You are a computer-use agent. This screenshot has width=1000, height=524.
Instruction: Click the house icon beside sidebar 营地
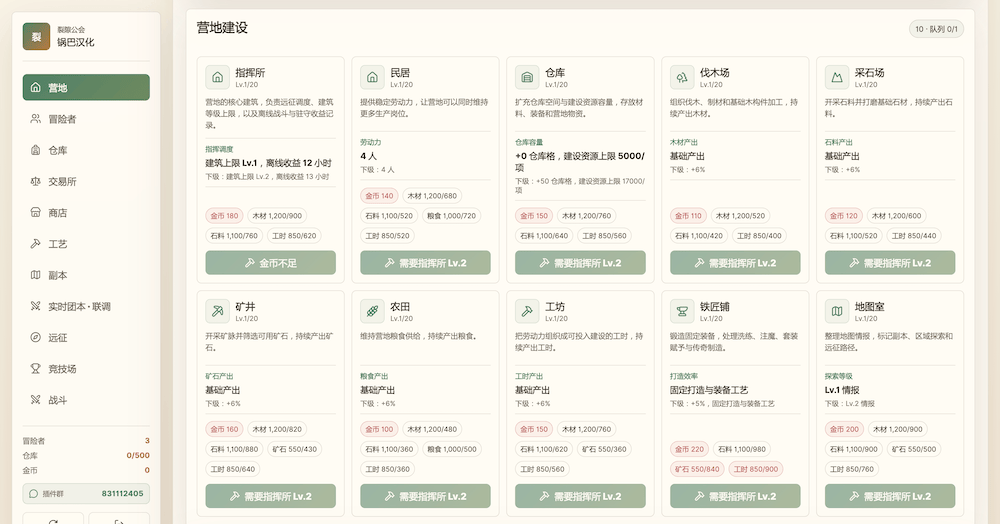coord(36,87)
